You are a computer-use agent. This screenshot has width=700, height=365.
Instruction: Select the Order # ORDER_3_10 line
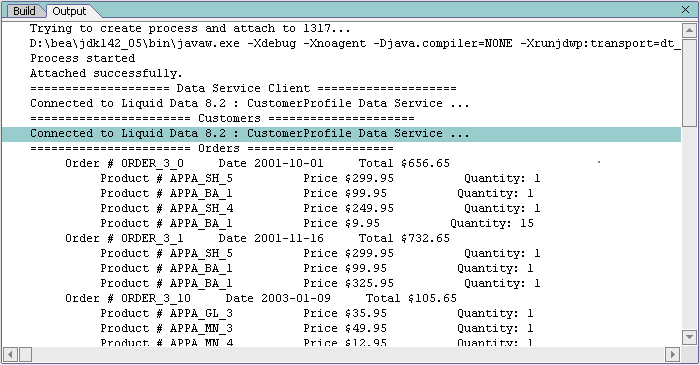click(x=261, y=298)
